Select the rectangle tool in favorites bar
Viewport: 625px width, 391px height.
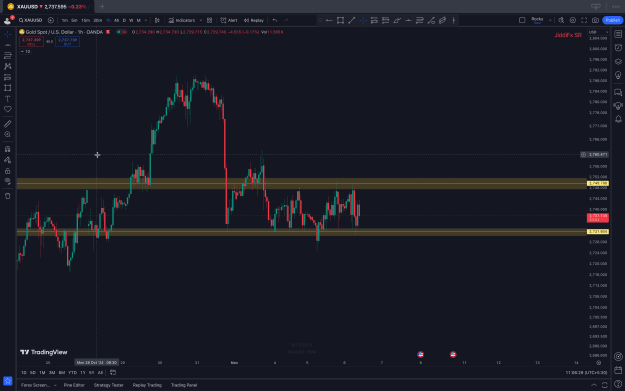click(340, 20)
